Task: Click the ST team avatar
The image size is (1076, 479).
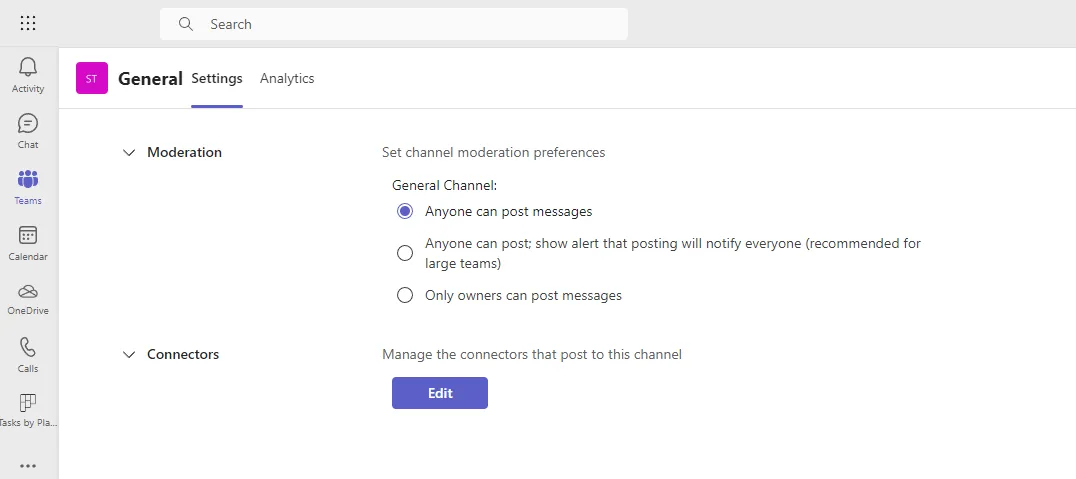Action: coord(92,78)
